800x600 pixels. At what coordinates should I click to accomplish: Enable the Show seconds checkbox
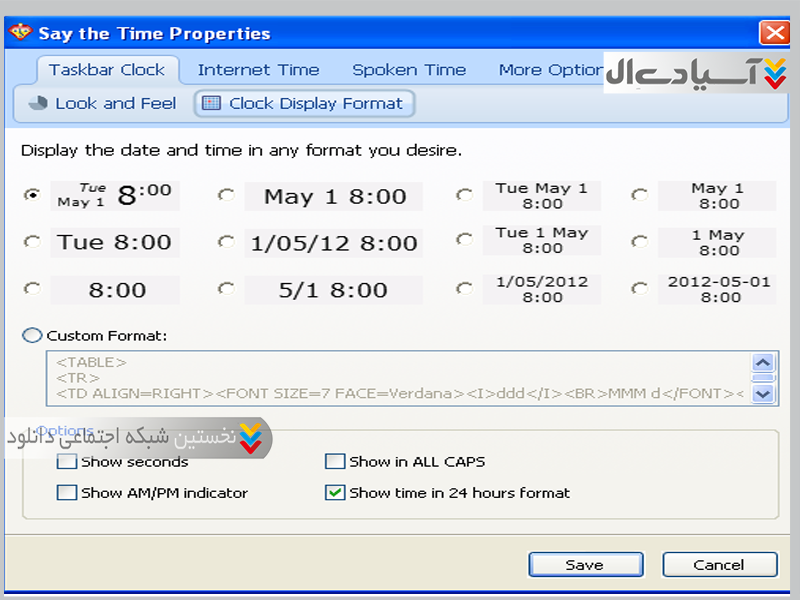click(67, 462)
